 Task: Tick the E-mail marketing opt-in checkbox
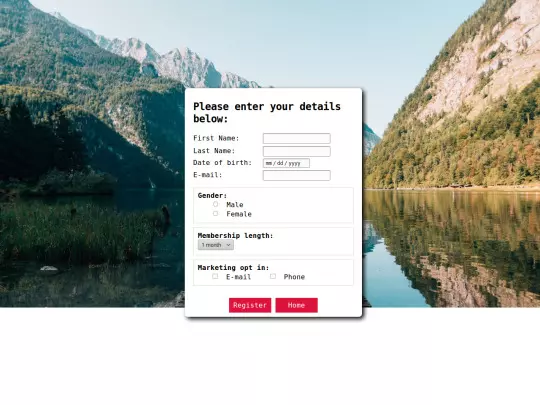coord(215,276)
